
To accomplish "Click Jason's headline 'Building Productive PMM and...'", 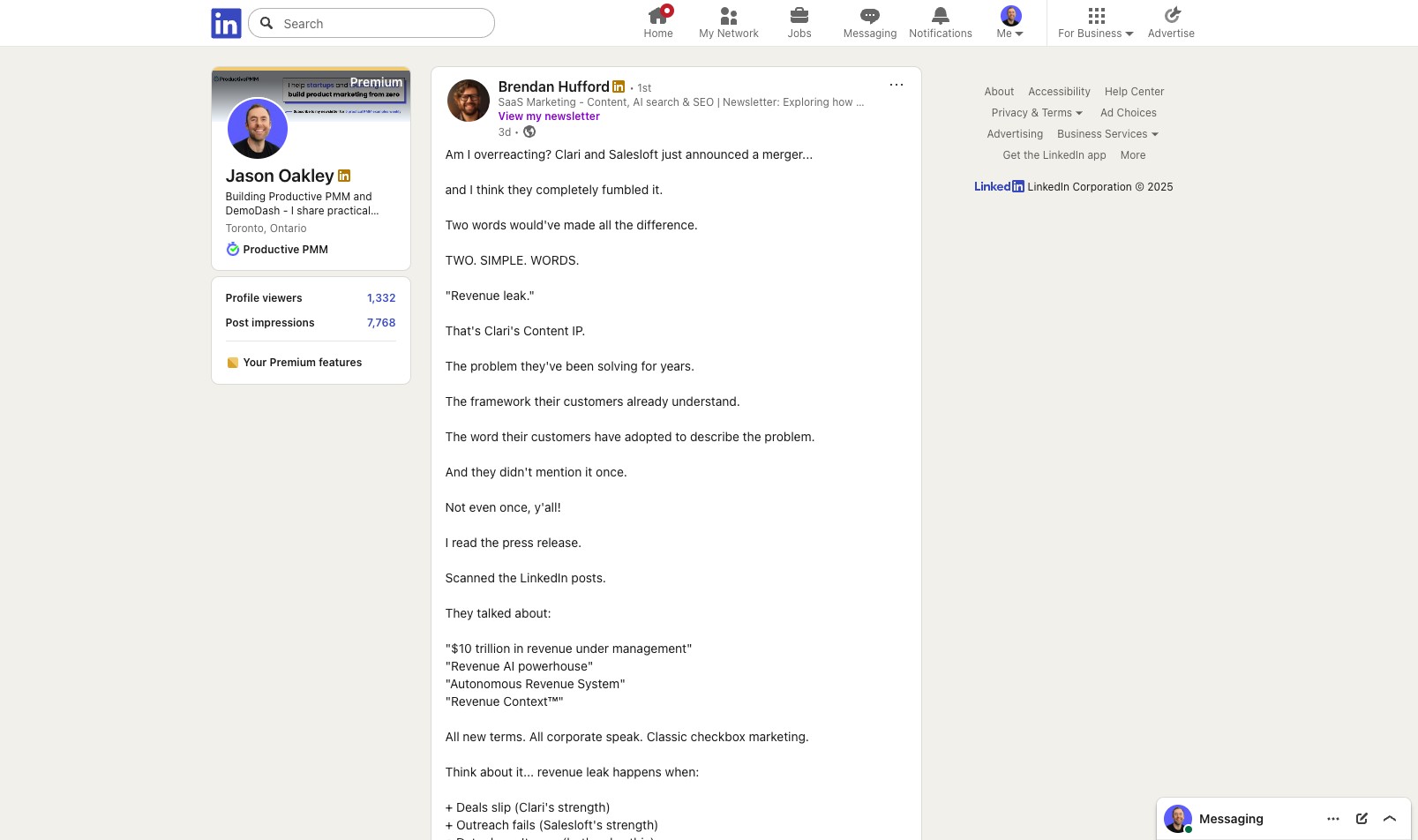I will [x=302, y=204].
